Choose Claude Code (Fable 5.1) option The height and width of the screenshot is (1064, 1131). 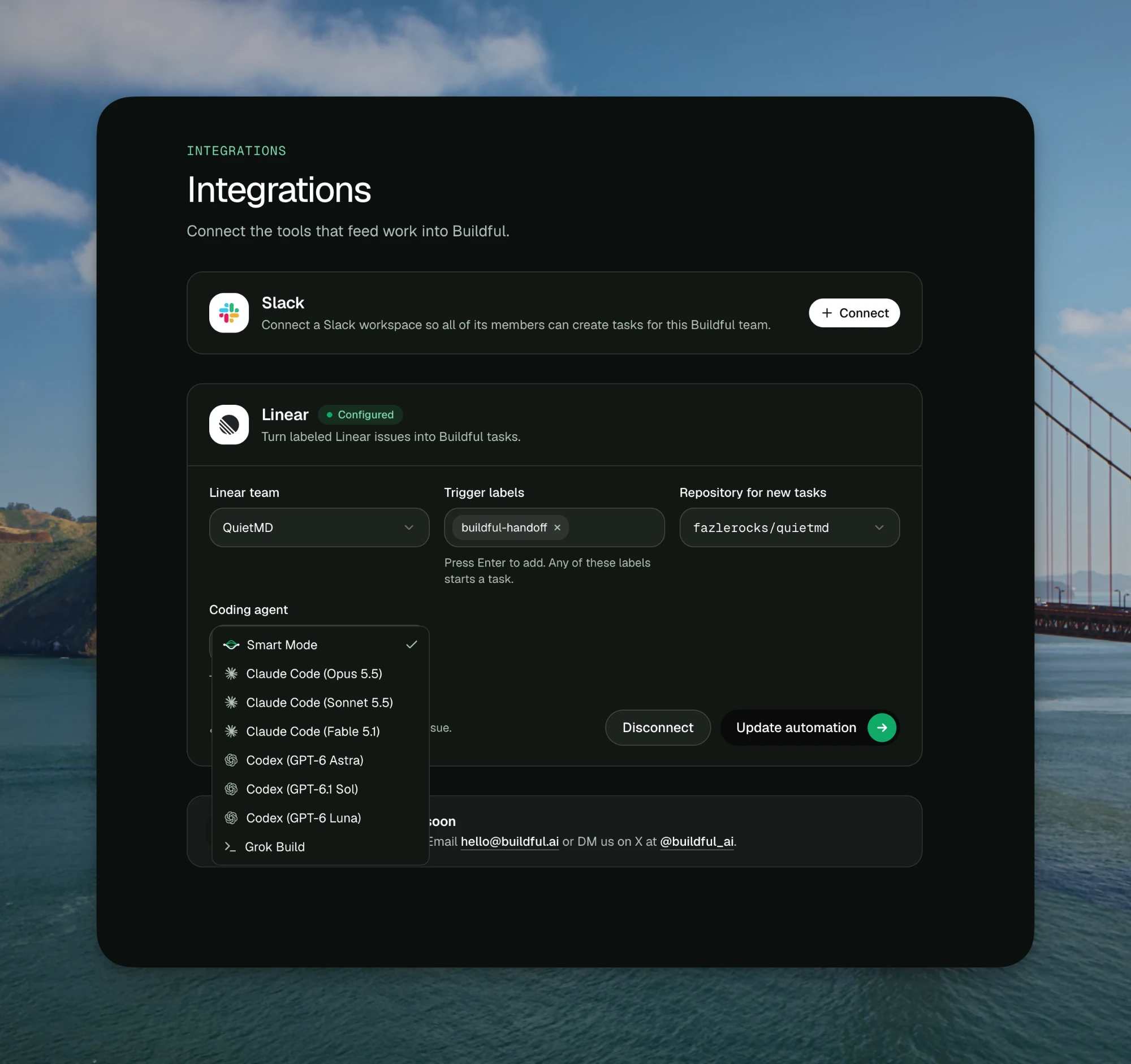[x=320, y=732]
